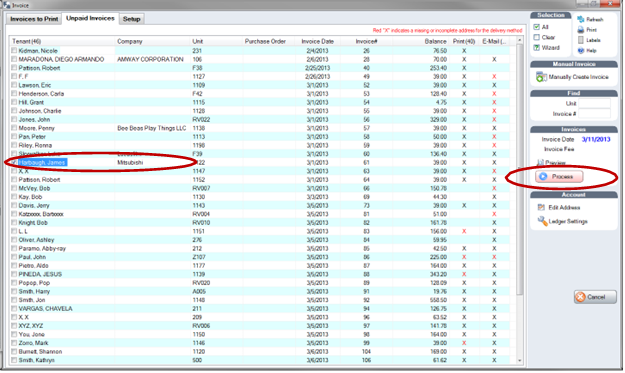Click the Print icon in the right panel
Screen dimensions: 625x373
(x=580, y=30)
